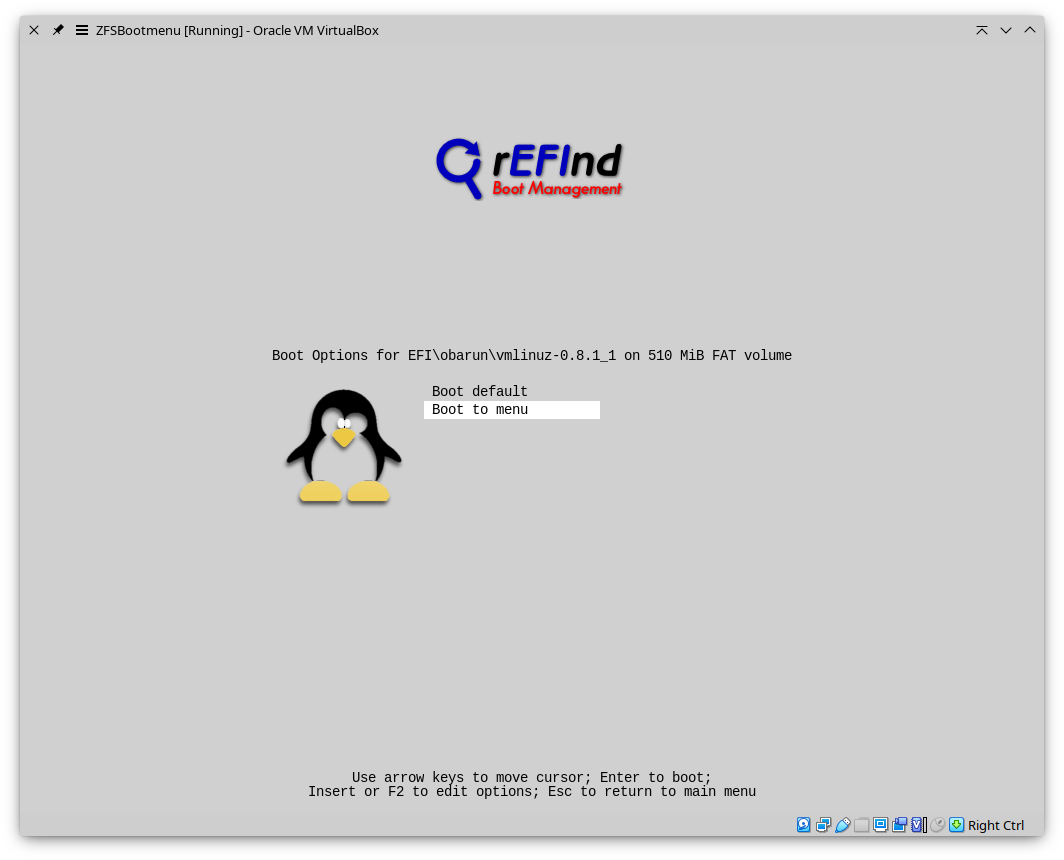The width and height of the screenshot is (1064, 860).
Task: Open the recording status icon
Action: coord(899,825)
